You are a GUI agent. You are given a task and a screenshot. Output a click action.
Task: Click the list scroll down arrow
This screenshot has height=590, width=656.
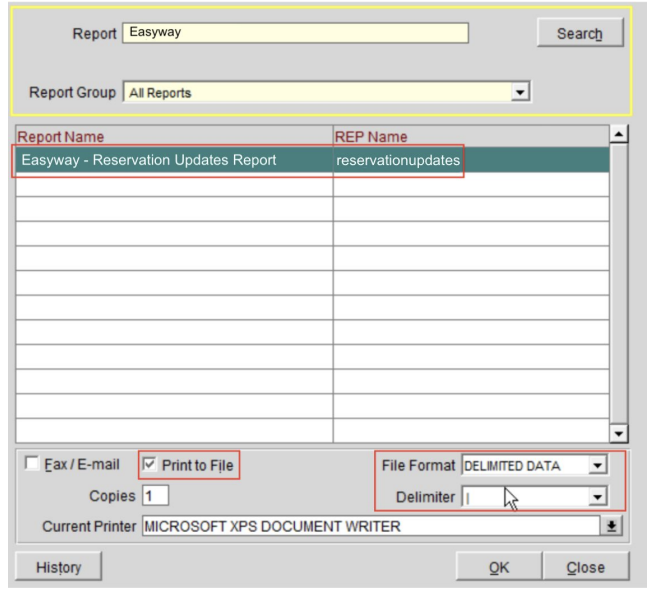(618, 434)
